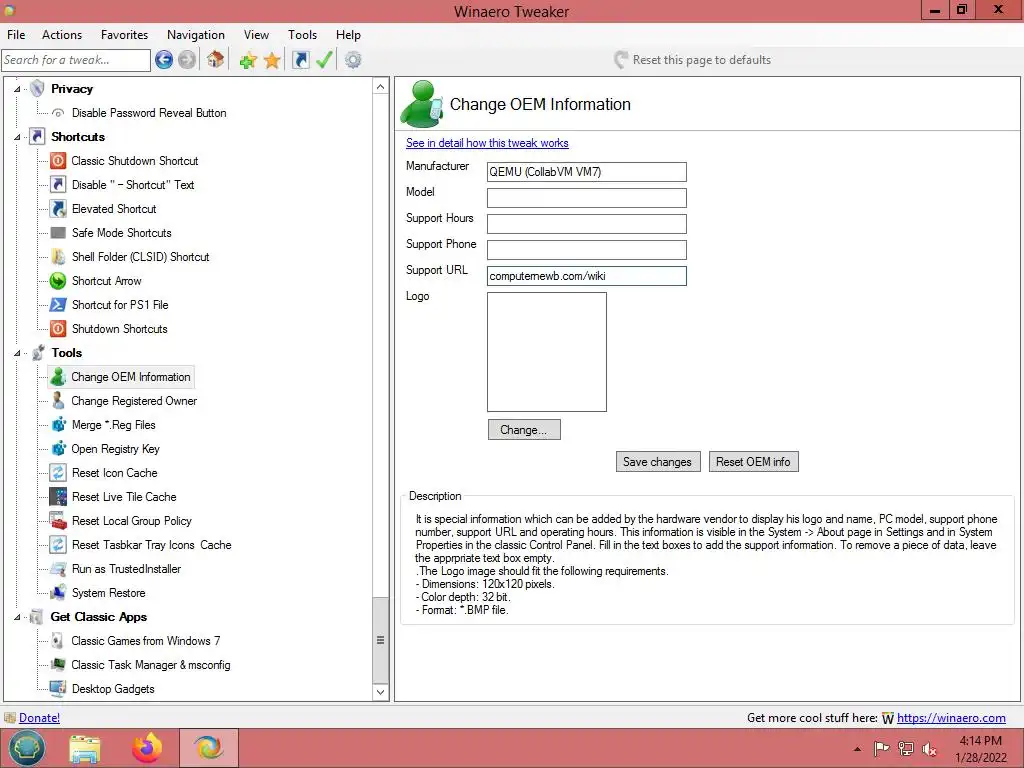Open the Navigation menu
The width and height of the screenshot is (1024, 768).
pos(195,35)
